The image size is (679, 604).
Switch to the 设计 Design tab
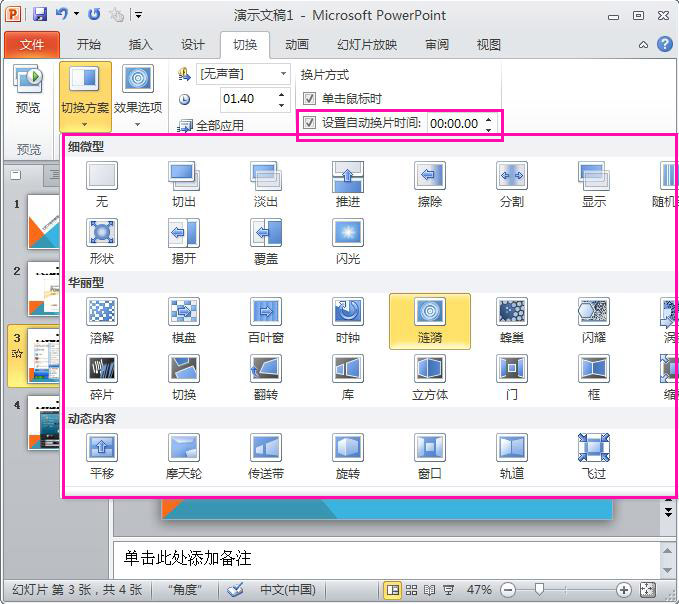[192, 45]
